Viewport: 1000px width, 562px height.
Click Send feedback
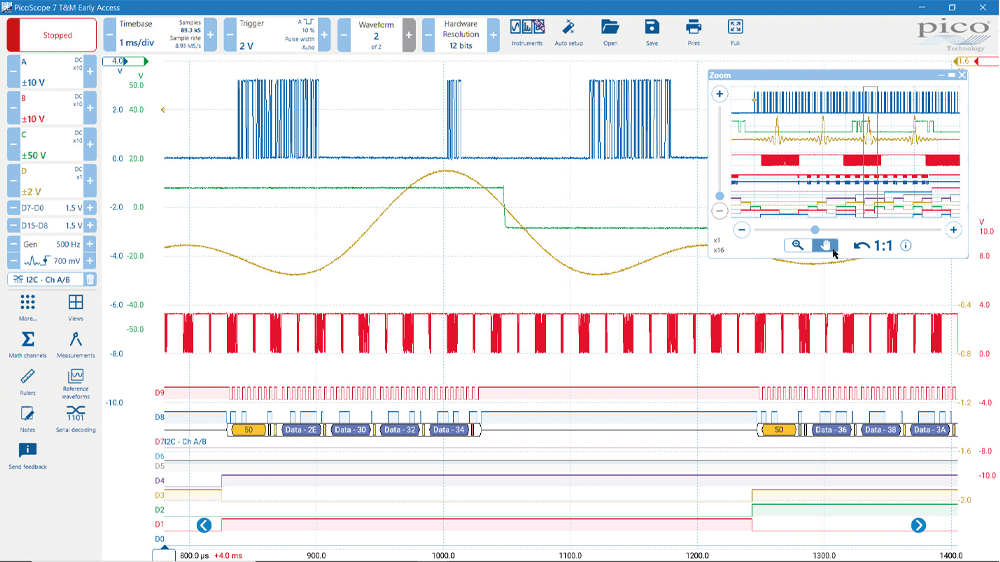(27, 456)
